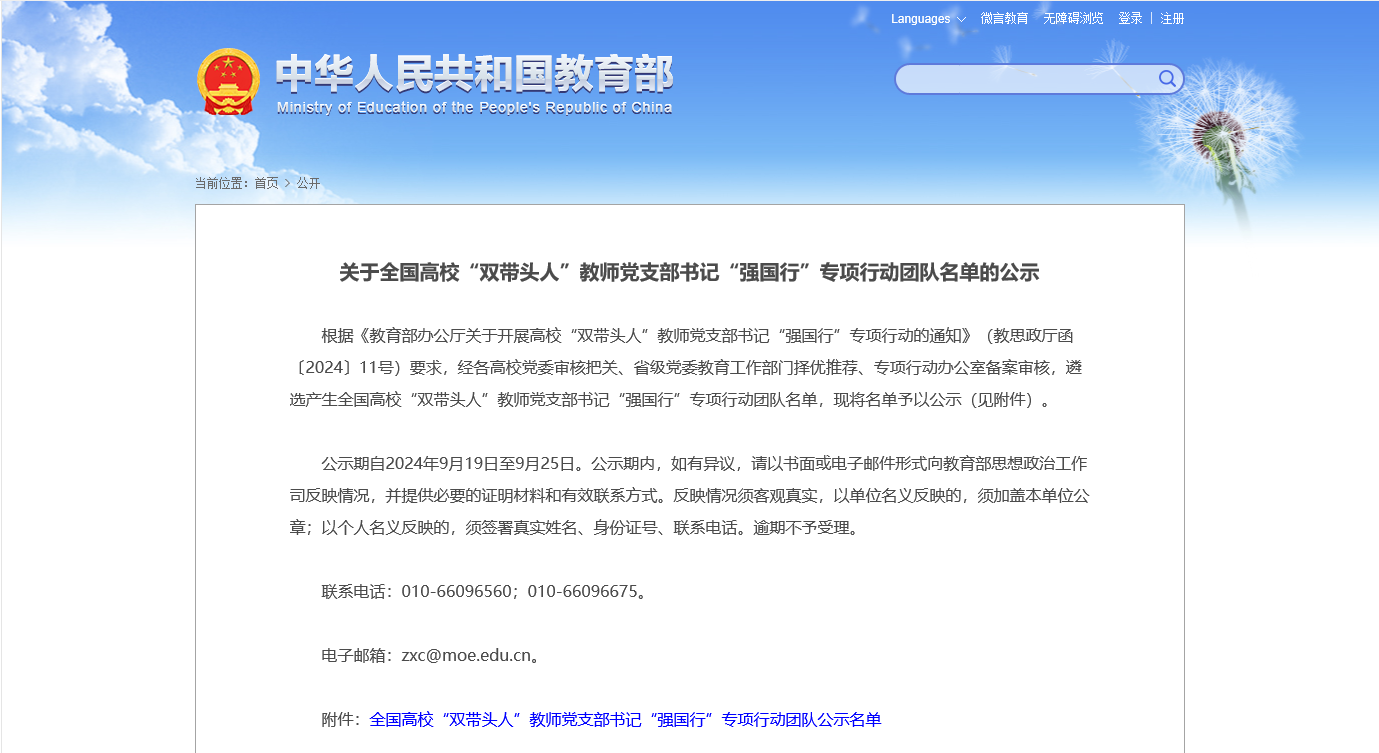Click the Languages chevron arrow
1379x753 pixels.
(x=961, y=19)
